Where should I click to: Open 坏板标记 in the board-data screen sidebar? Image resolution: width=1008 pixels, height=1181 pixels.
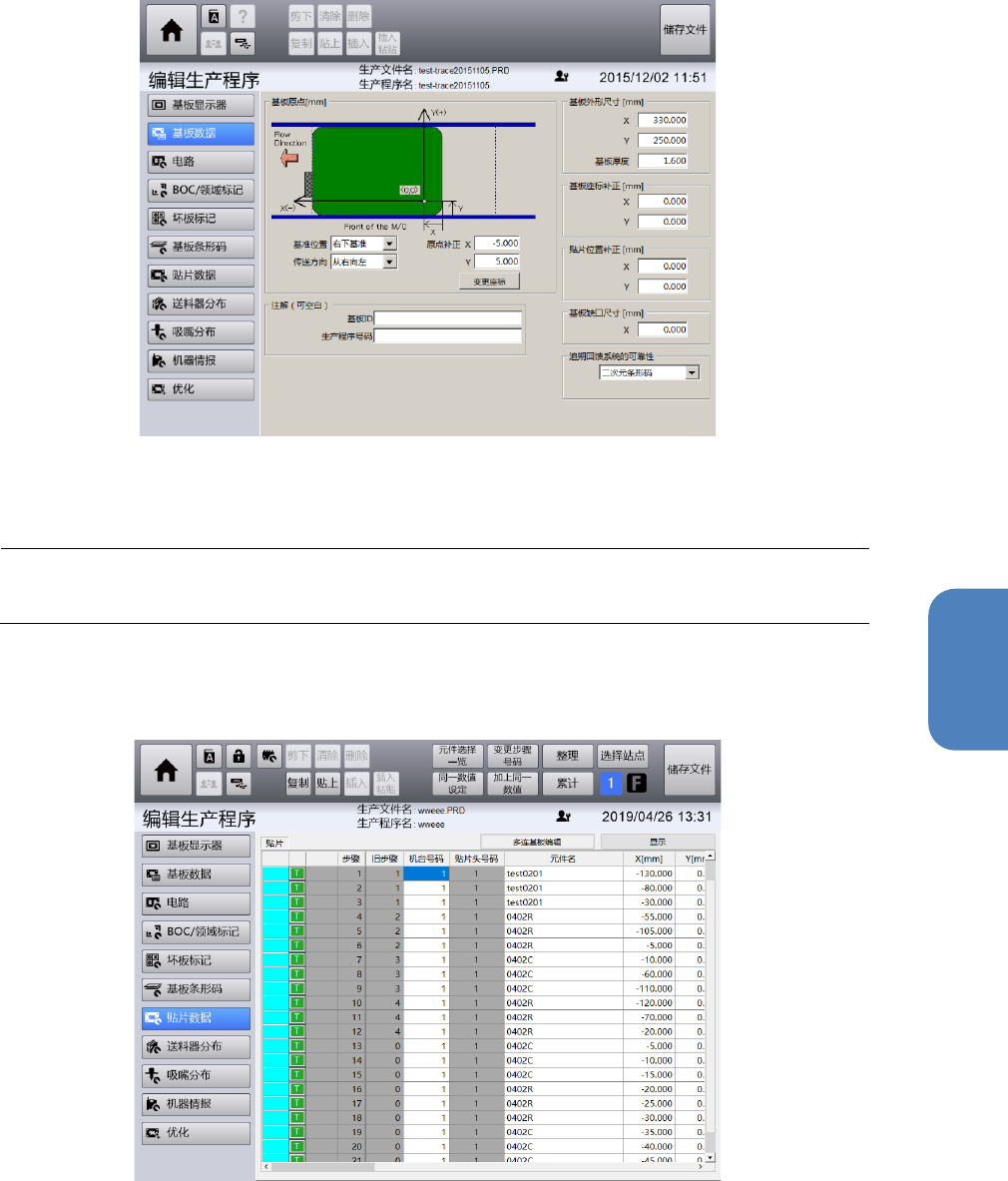(201, 219)
